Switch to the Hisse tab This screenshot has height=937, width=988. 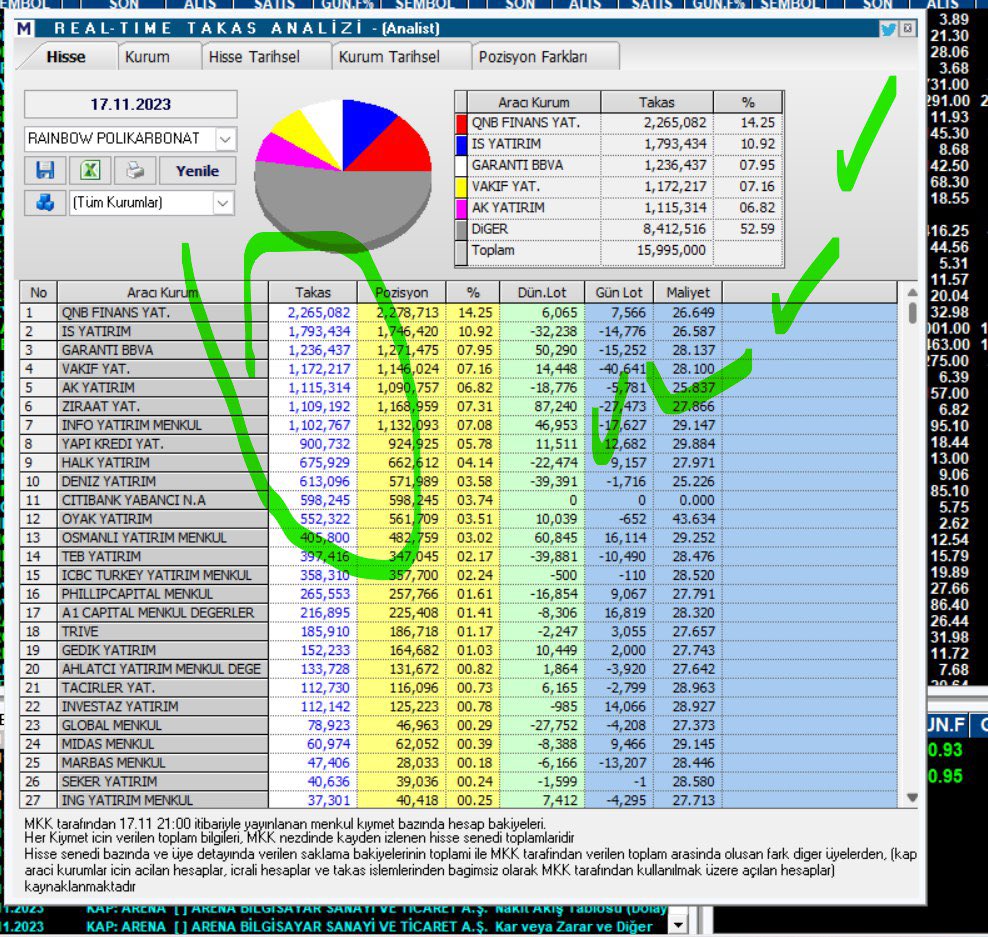click(66, 57)
